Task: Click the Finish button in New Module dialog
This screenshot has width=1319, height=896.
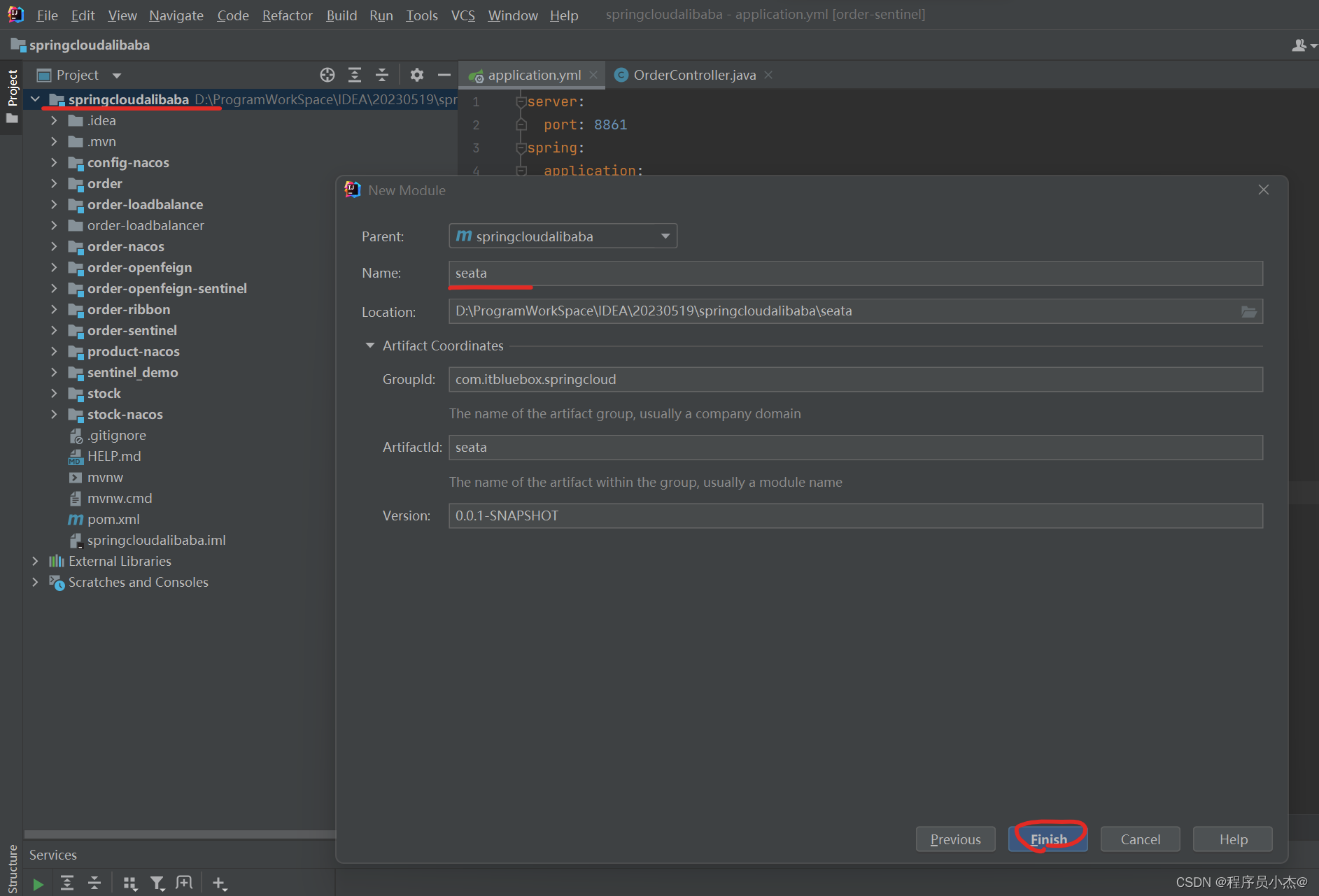Action: 1048,839
